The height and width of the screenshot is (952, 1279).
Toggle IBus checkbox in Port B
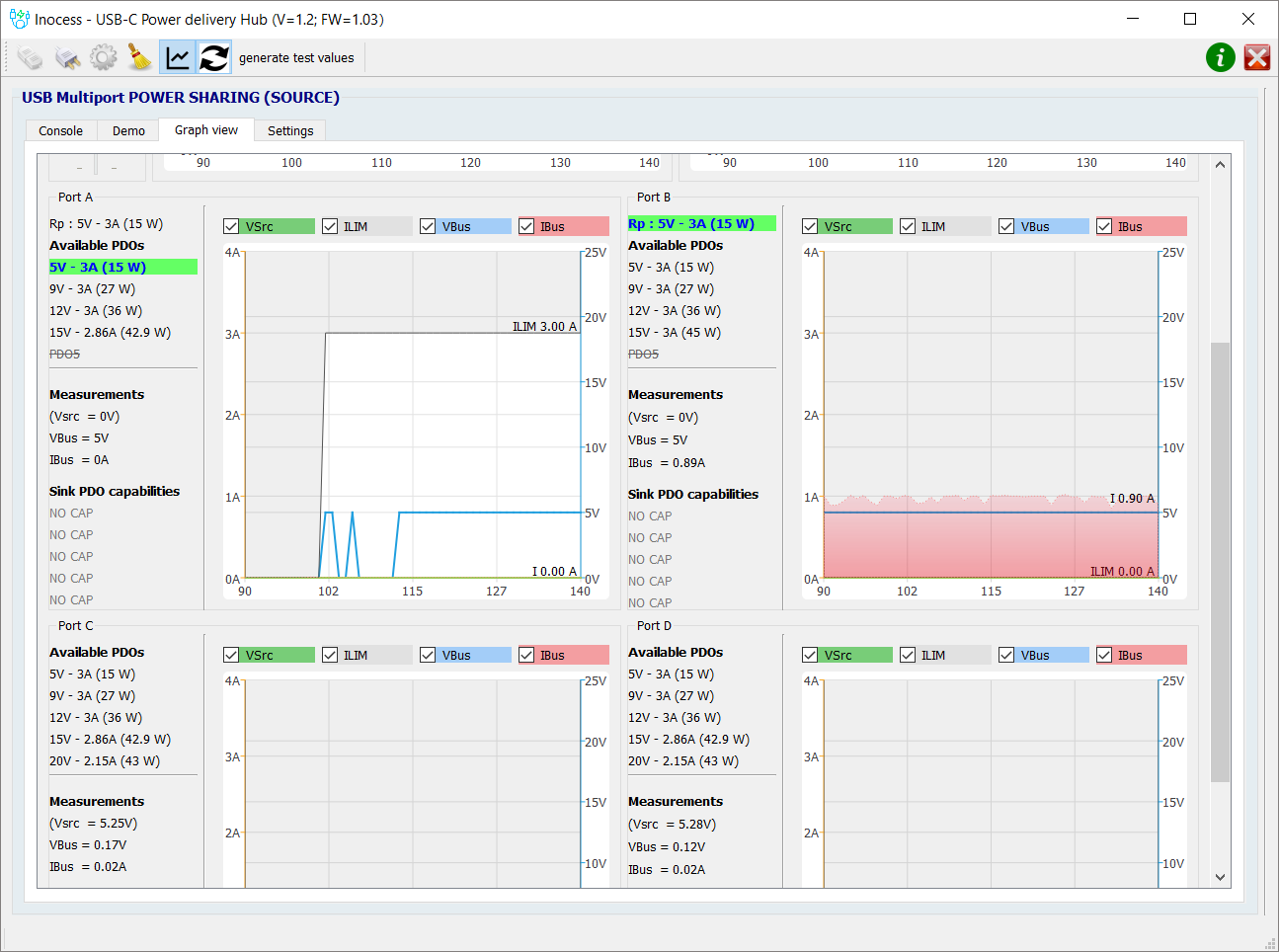(x=1104, y=227)
